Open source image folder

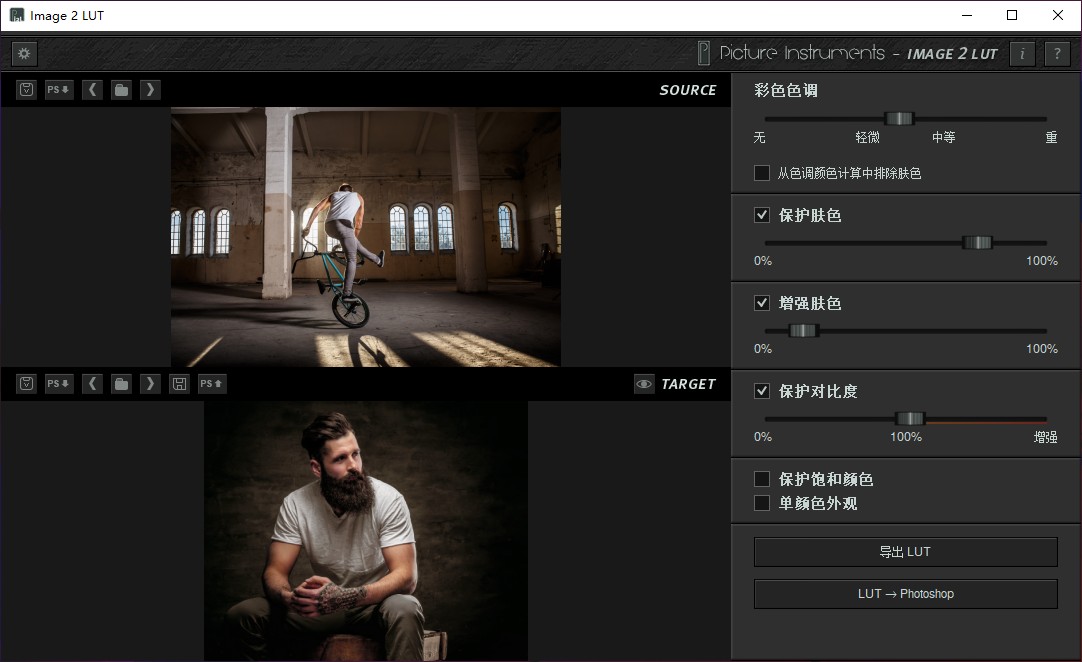pyautogui.click(x=121, y=90)
